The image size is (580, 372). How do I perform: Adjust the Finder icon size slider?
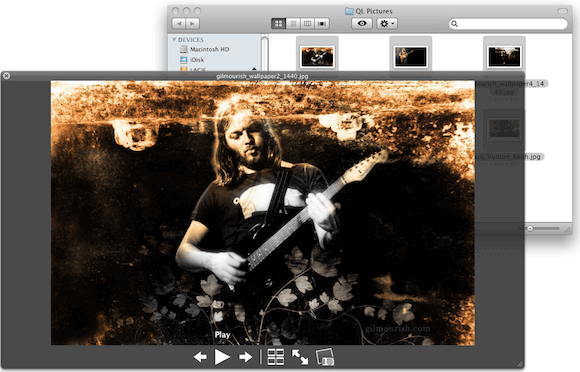pyautogui.click(x=530, y=229)
